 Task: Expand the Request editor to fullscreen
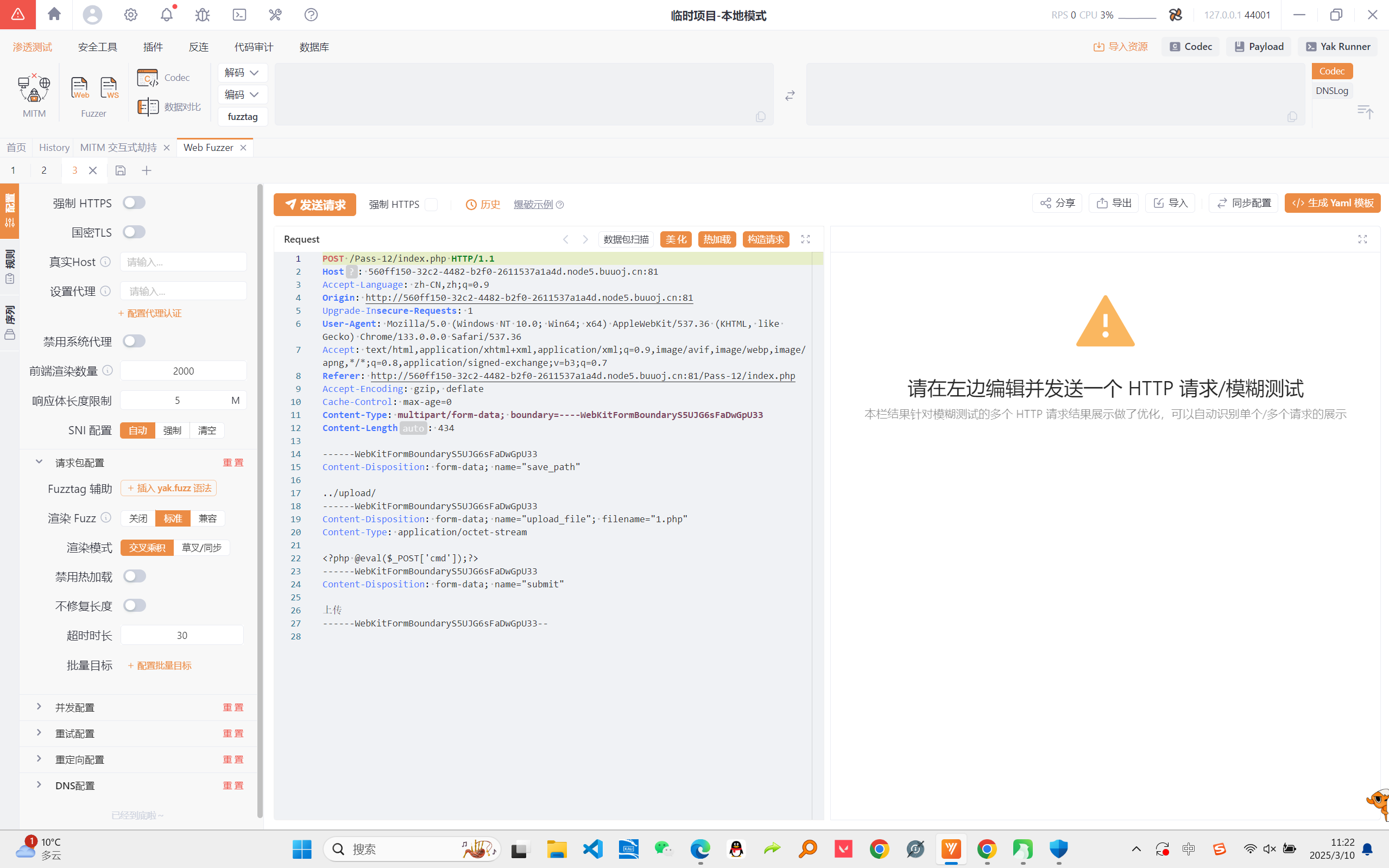[x=806, y=239]
